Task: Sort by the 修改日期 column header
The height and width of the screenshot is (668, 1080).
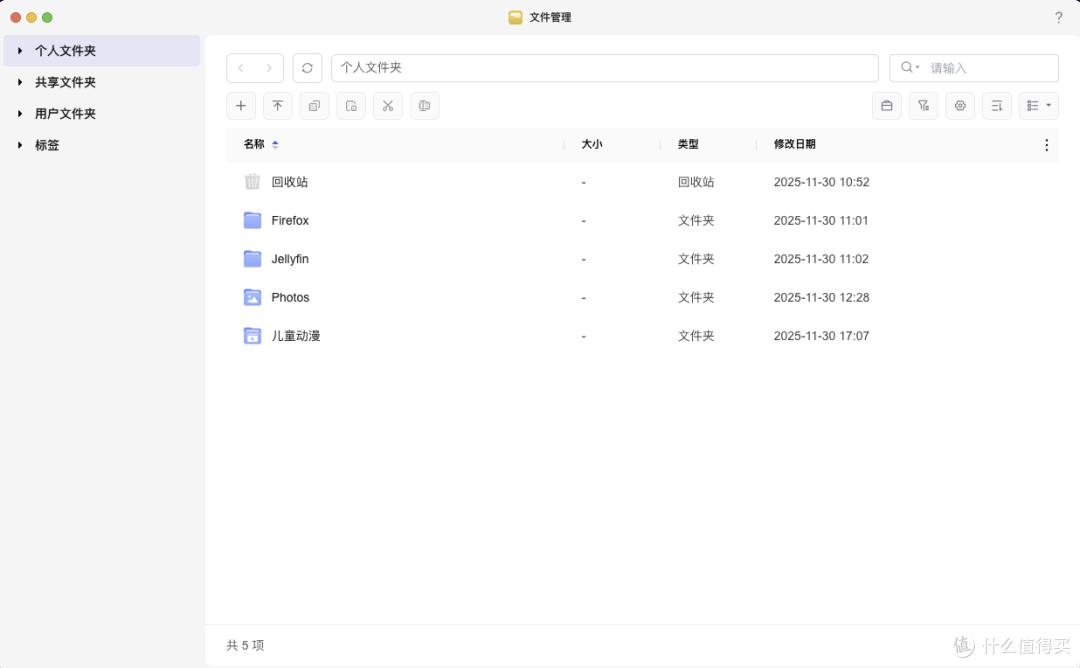Action: click(794, 144)
